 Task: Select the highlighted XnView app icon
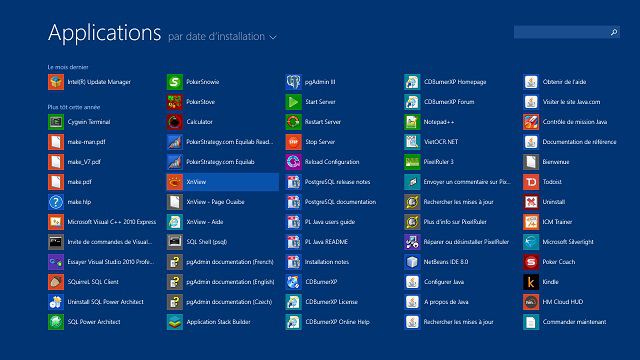coord(175,182)
